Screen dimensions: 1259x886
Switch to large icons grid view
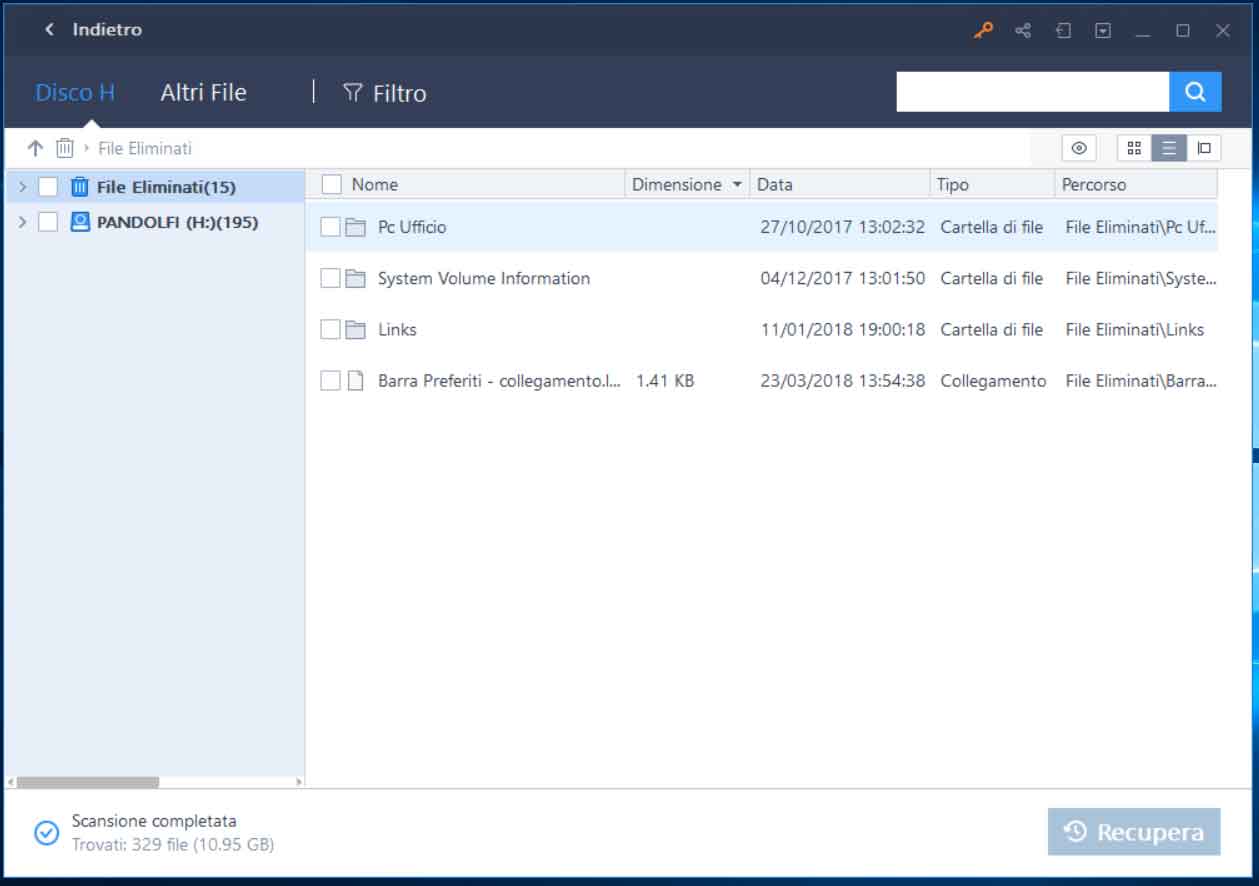pos(1134,148)
